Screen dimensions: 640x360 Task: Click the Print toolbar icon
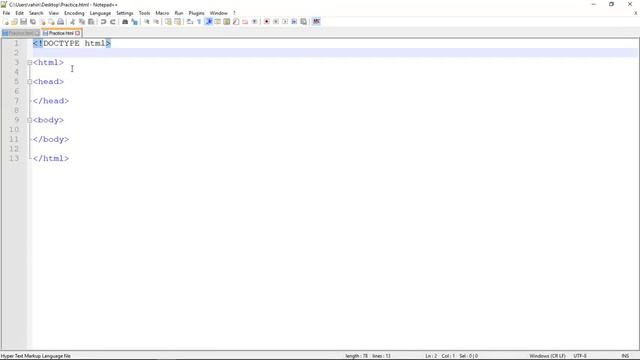60,22
